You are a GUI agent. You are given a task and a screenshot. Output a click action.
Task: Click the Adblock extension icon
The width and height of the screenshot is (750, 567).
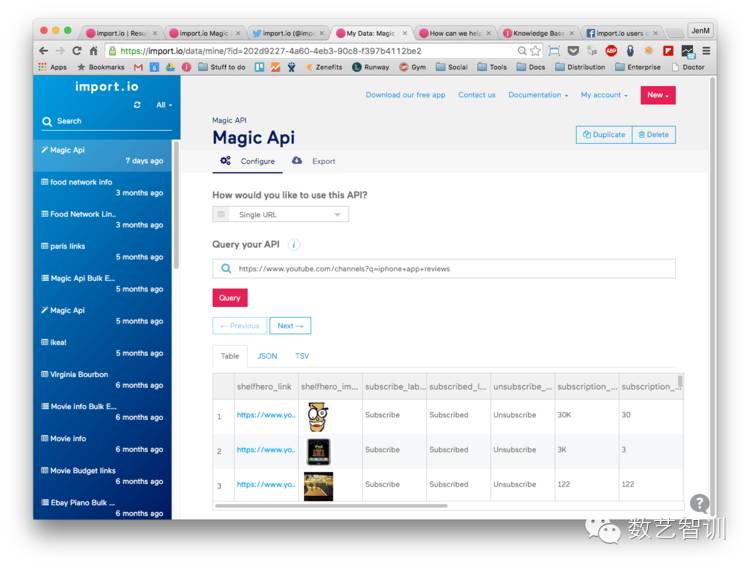pos(611,51)
